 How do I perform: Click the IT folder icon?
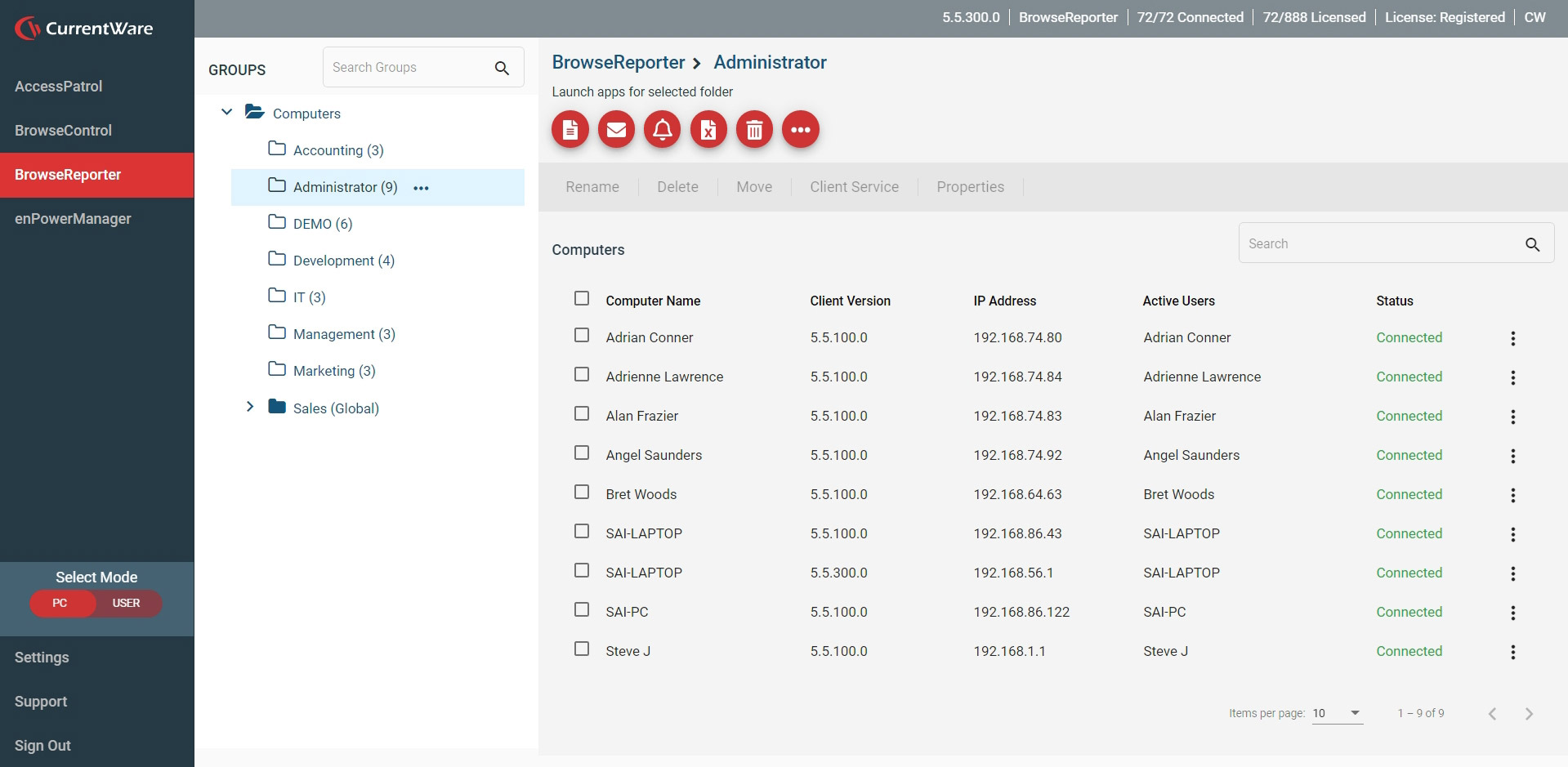[277, 296]
